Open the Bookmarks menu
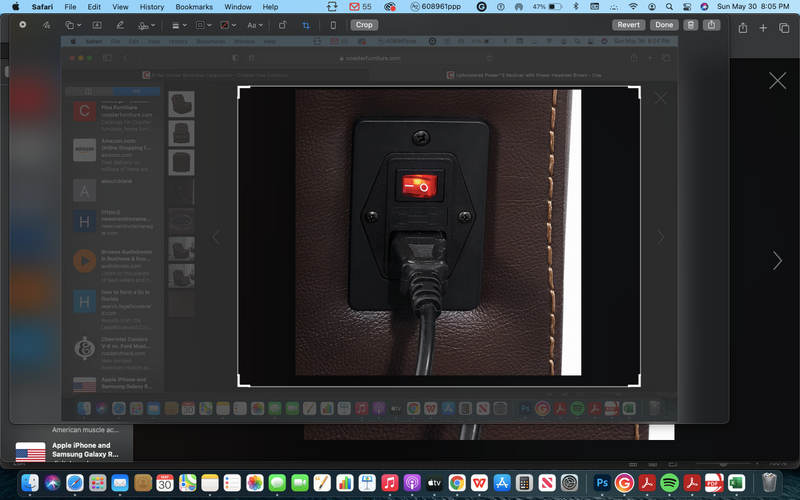 pyautogui.click(x=194, y=7)
